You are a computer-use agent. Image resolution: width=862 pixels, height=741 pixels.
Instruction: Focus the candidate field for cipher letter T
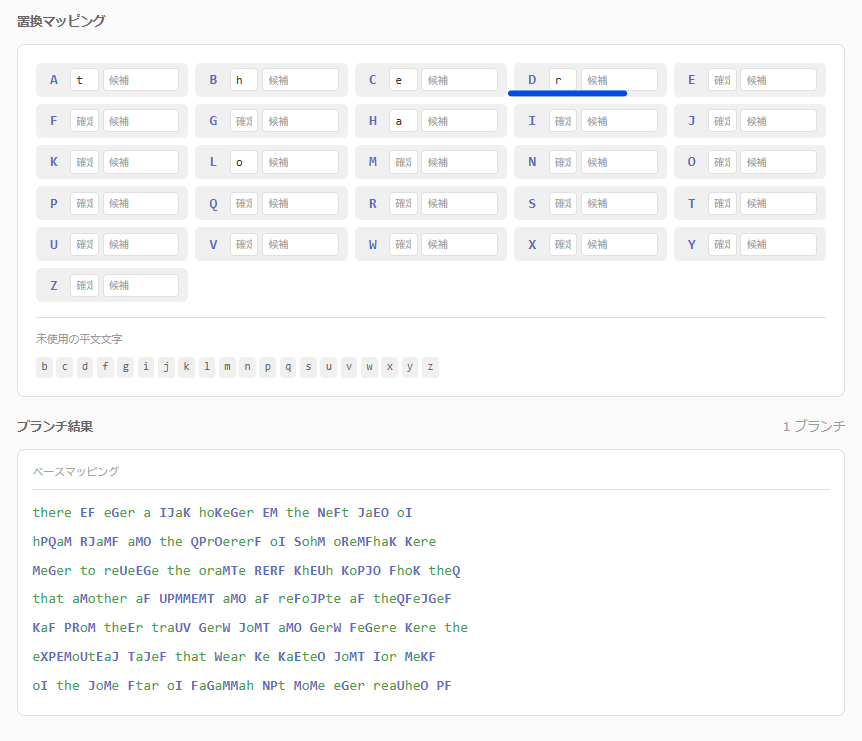coord(778,203)
